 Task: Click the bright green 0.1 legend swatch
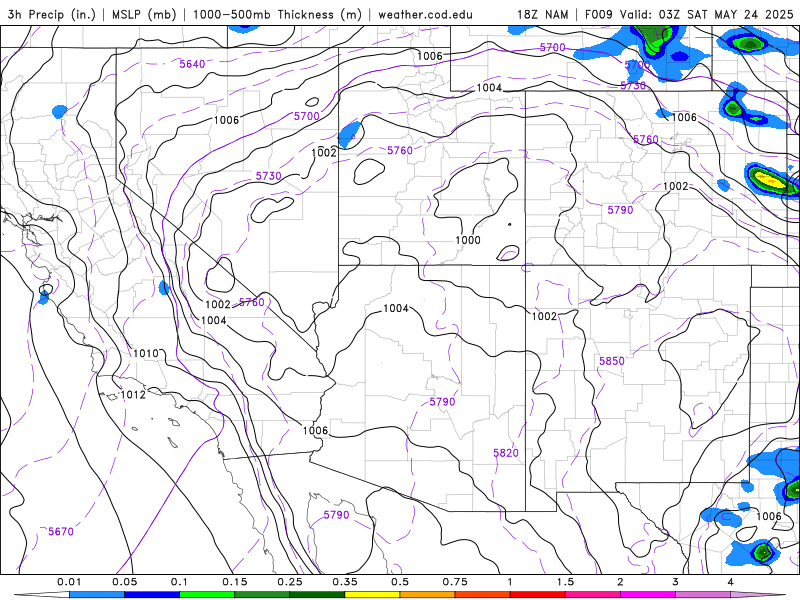click(x=207, y=595)
